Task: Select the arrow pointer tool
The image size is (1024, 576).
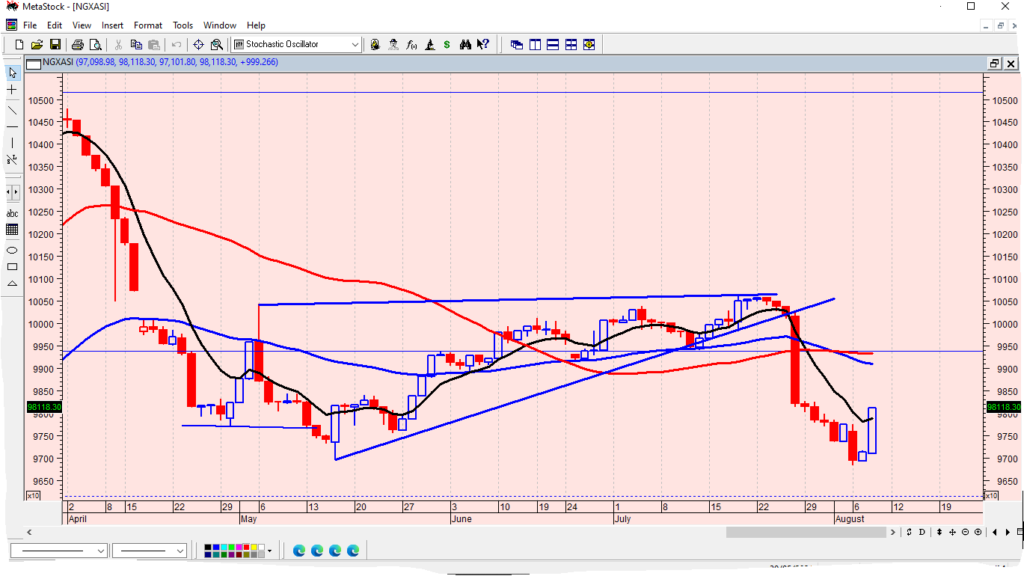Action: 12,72
